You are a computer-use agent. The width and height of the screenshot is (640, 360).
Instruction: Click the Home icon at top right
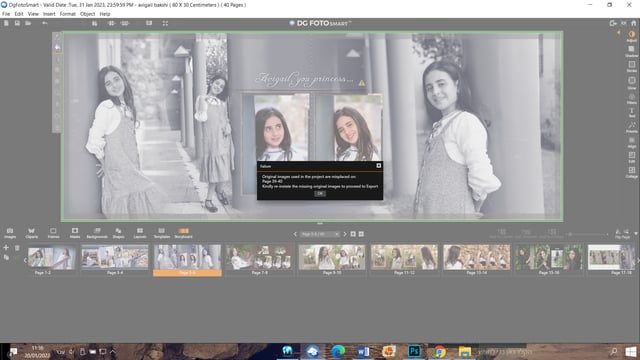(633, 23)
